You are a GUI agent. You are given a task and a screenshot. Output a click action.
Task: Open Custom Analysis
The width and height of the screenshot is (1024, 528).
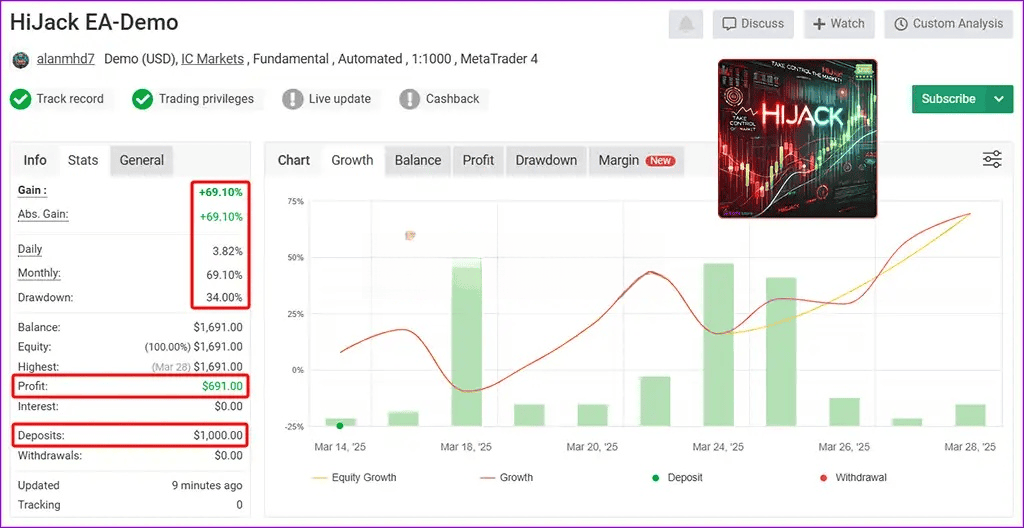(948, 24)
